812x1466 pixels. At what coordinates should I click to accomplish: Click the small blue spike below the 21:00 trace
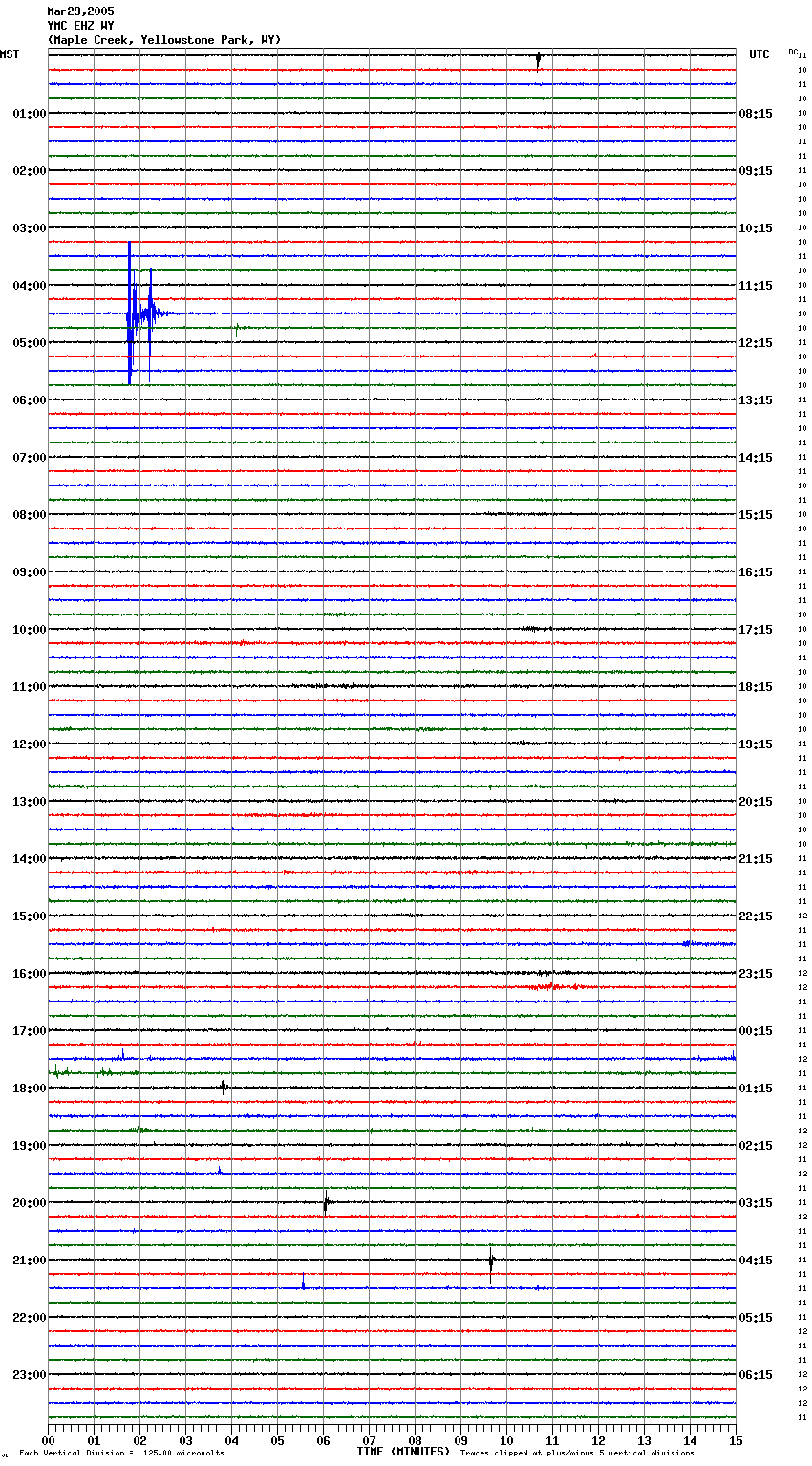pos(303,1283)
